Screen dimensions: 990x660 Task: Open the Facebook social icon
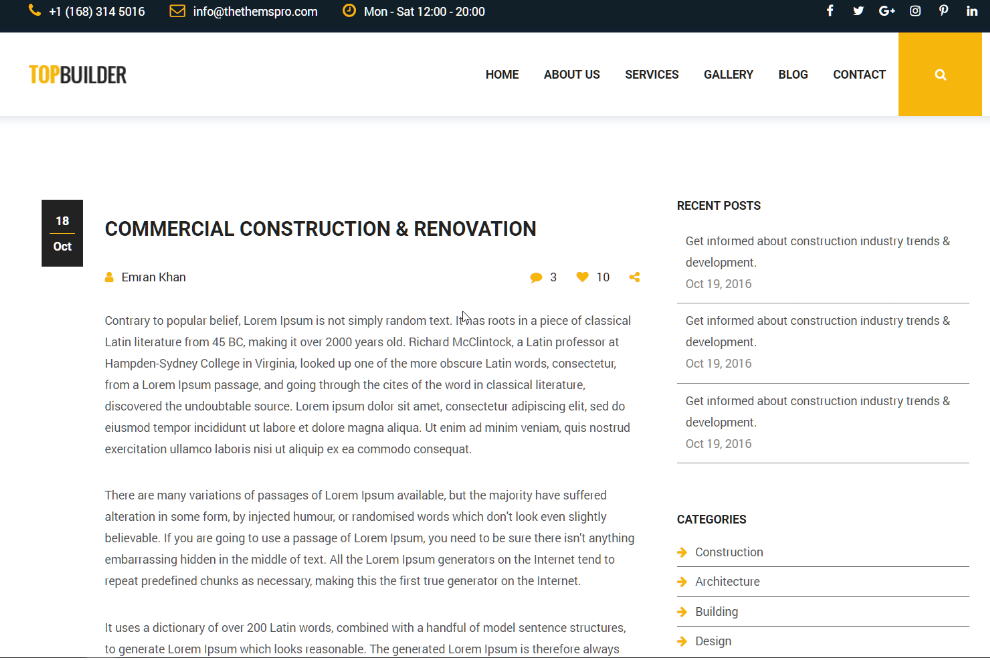(830, 11)
